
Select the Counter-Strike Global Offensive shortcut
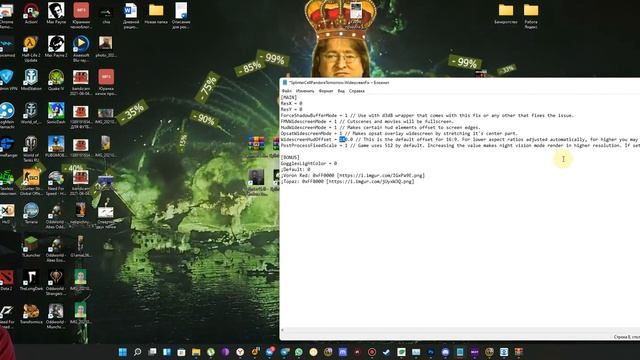click(31, 183)
